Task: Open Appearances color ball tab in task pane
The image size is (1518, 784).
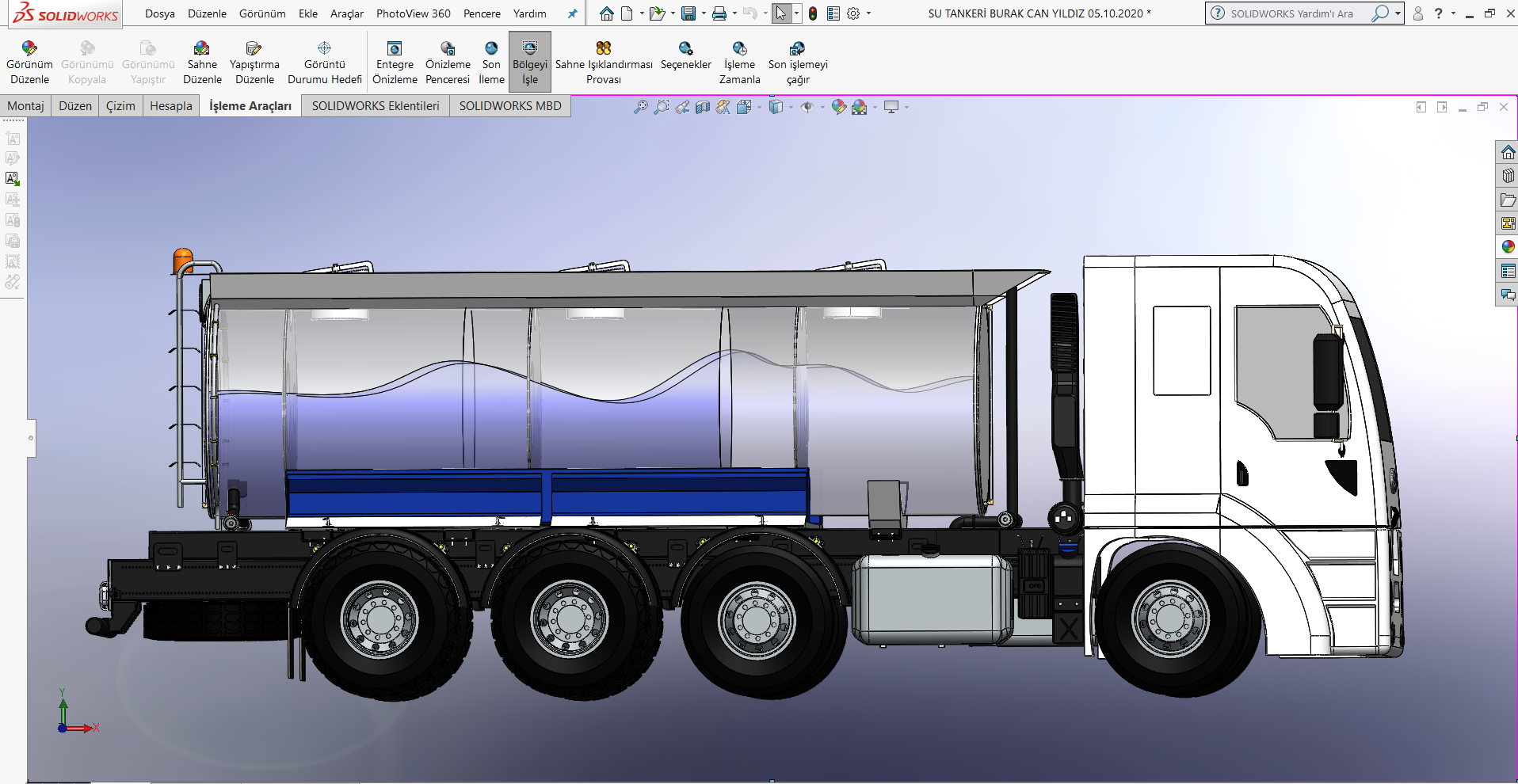Action: pyautogui.click(x=1508, y=247)
